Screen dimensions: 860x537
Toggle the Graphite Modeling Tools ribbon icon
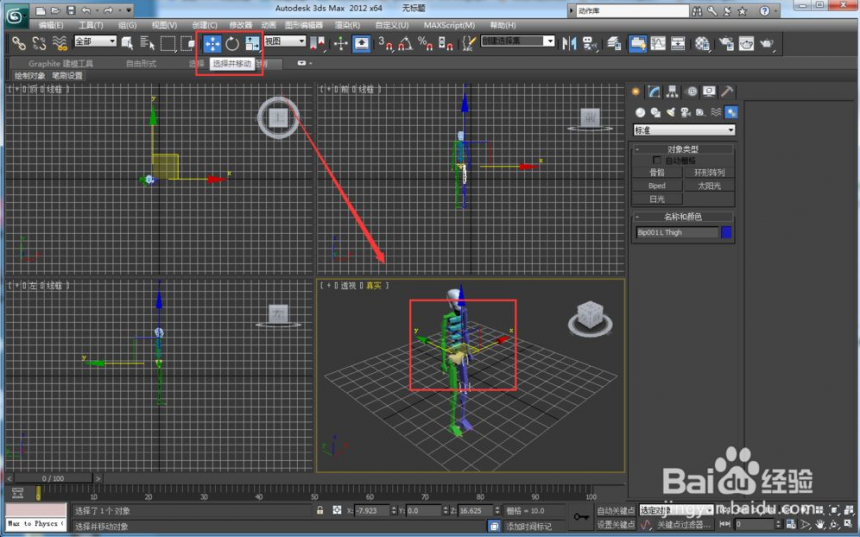point(637,43)
